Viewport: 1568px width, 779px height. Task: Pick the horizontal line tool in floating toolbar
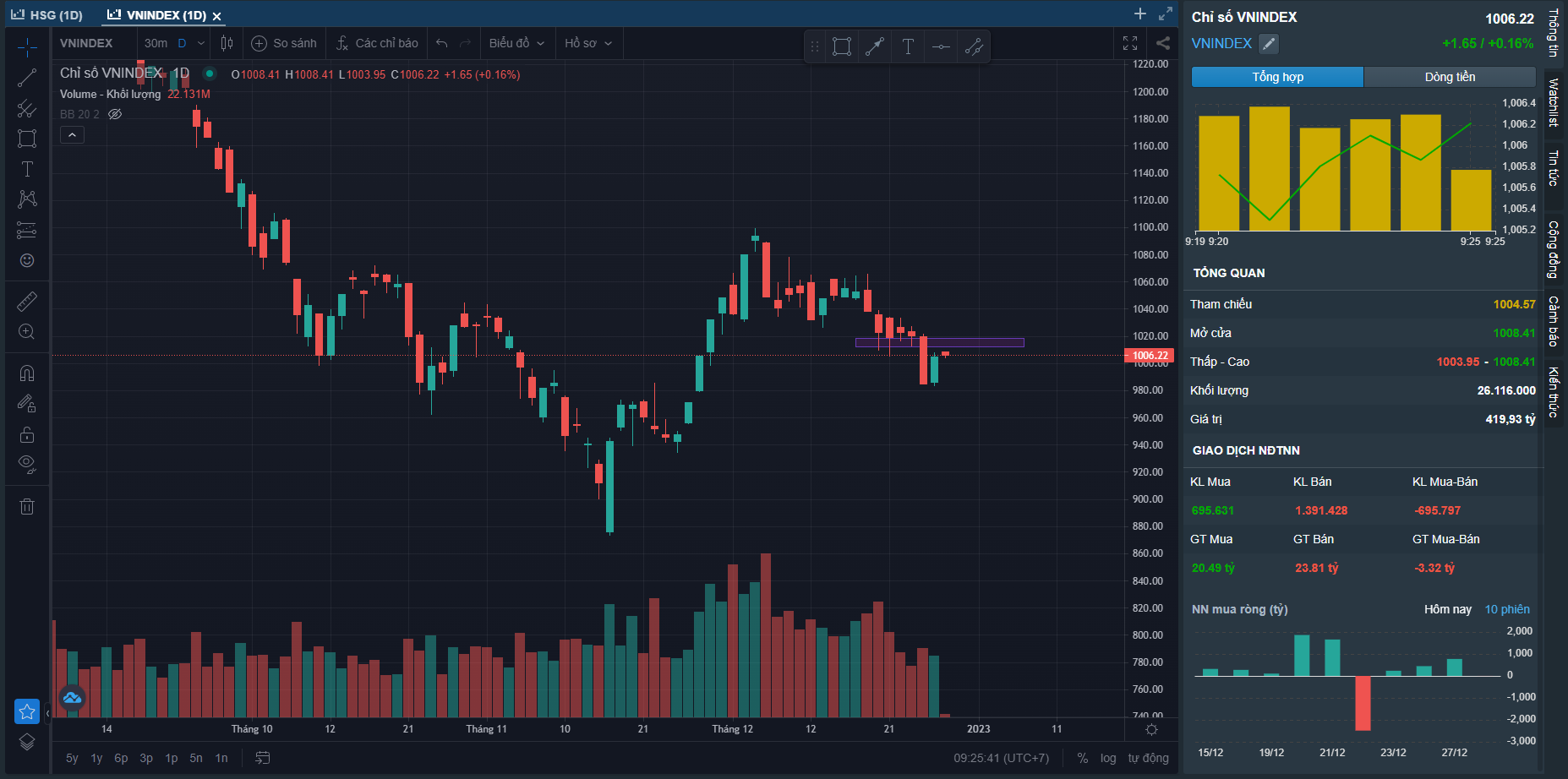[941, 46]
